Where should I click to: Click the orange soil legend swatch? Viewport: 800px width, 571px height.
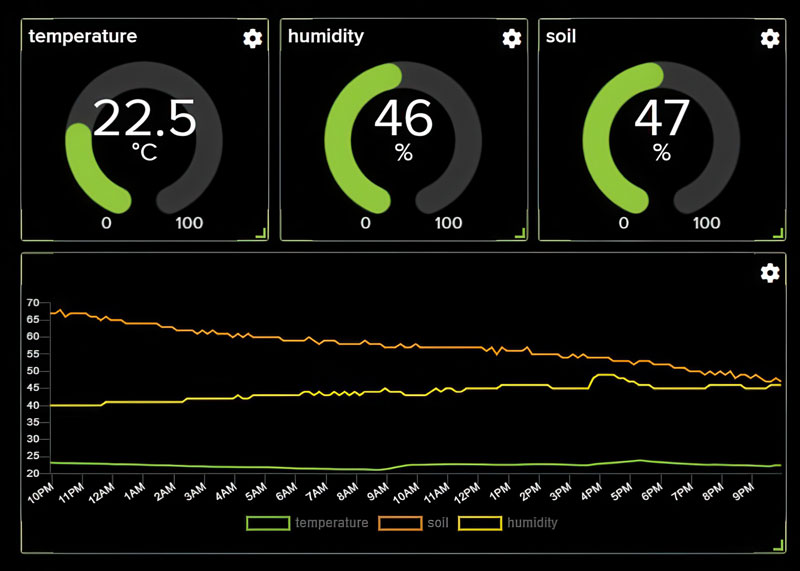tap(400, 523)
